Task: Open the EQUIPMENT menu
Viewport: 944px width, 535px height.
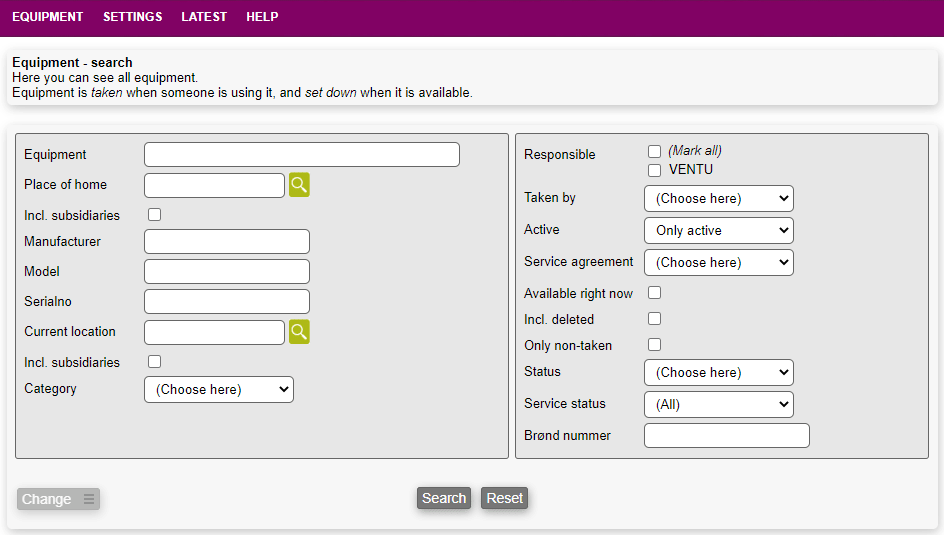Action: click(x=48, y=17)
